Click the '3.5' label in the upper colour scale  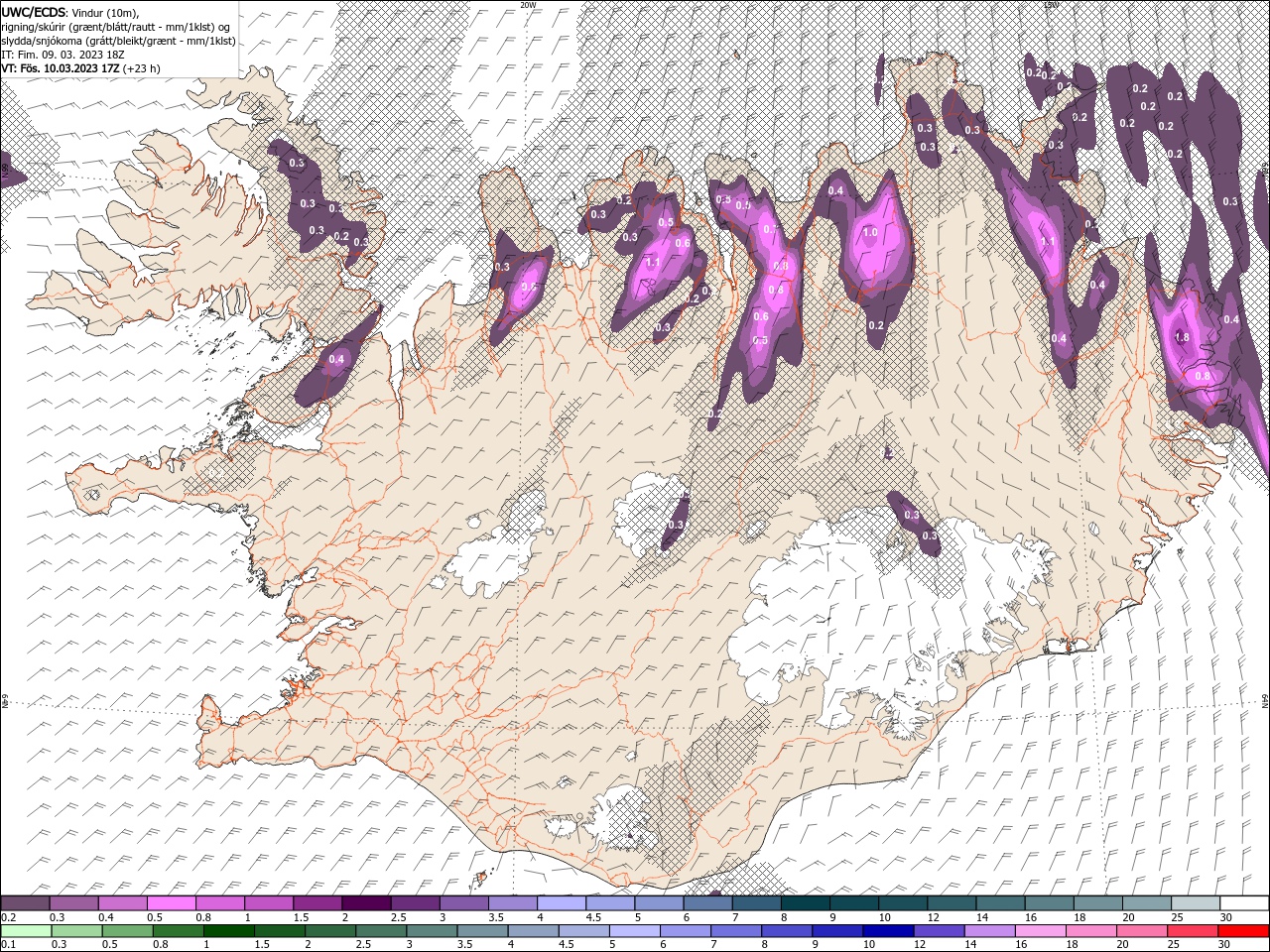click(495, 918)
